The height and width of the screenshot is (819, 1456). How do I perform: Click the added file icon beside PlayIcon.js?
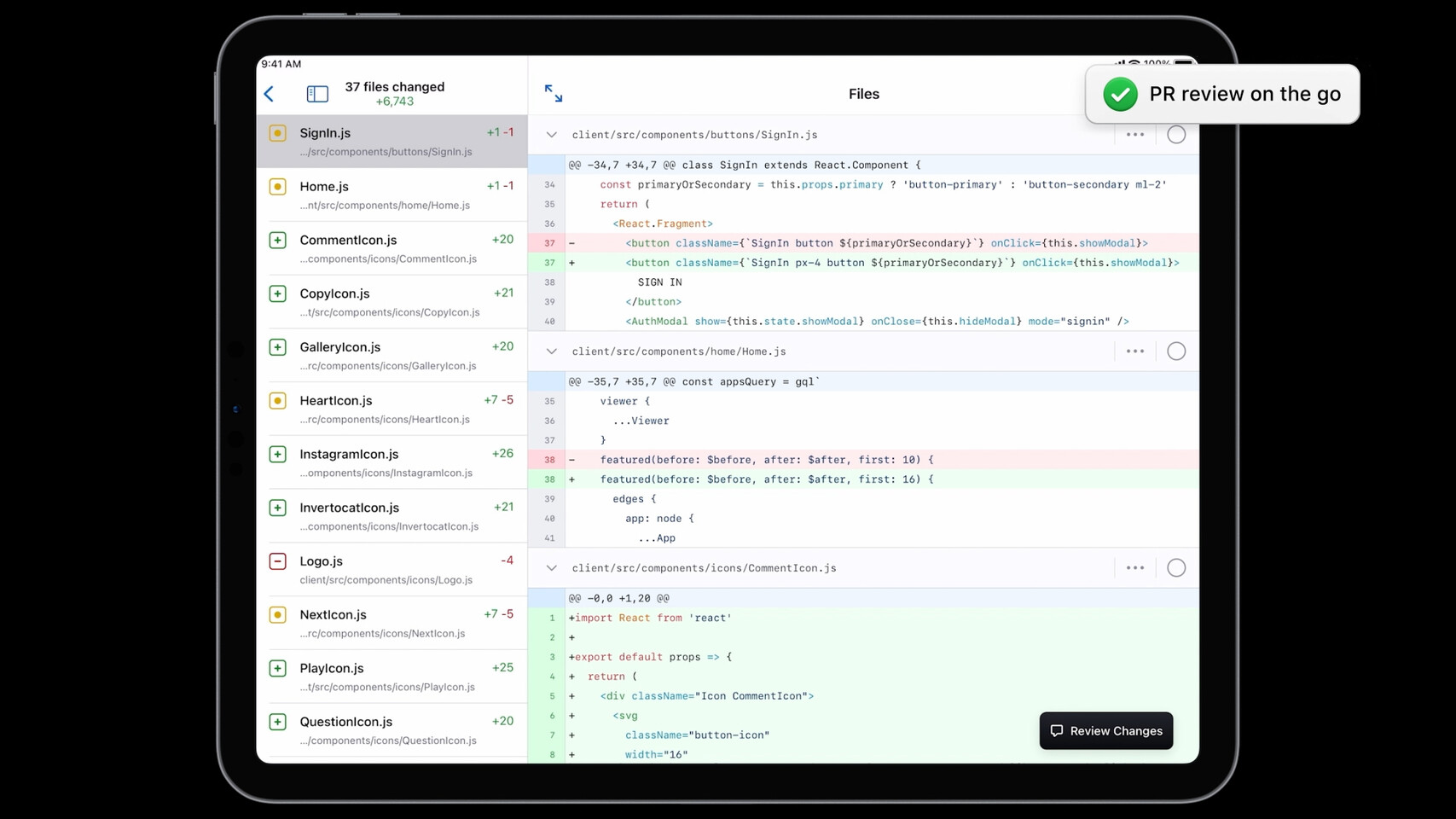pyautogui.click(x=278, y=668)
